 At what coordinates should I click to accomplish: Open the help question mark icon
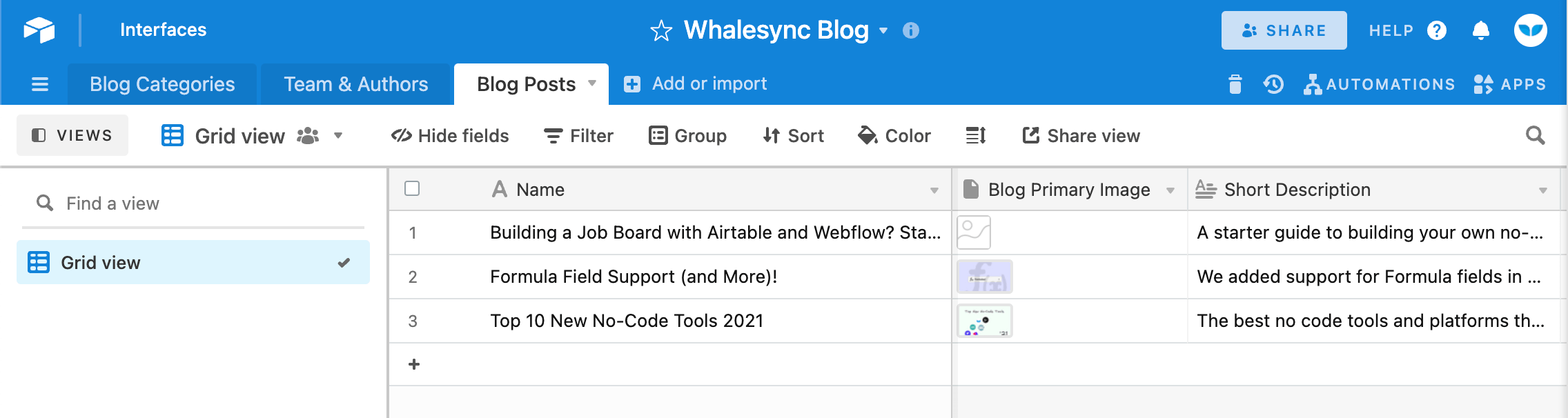[x=1437, y=30]
